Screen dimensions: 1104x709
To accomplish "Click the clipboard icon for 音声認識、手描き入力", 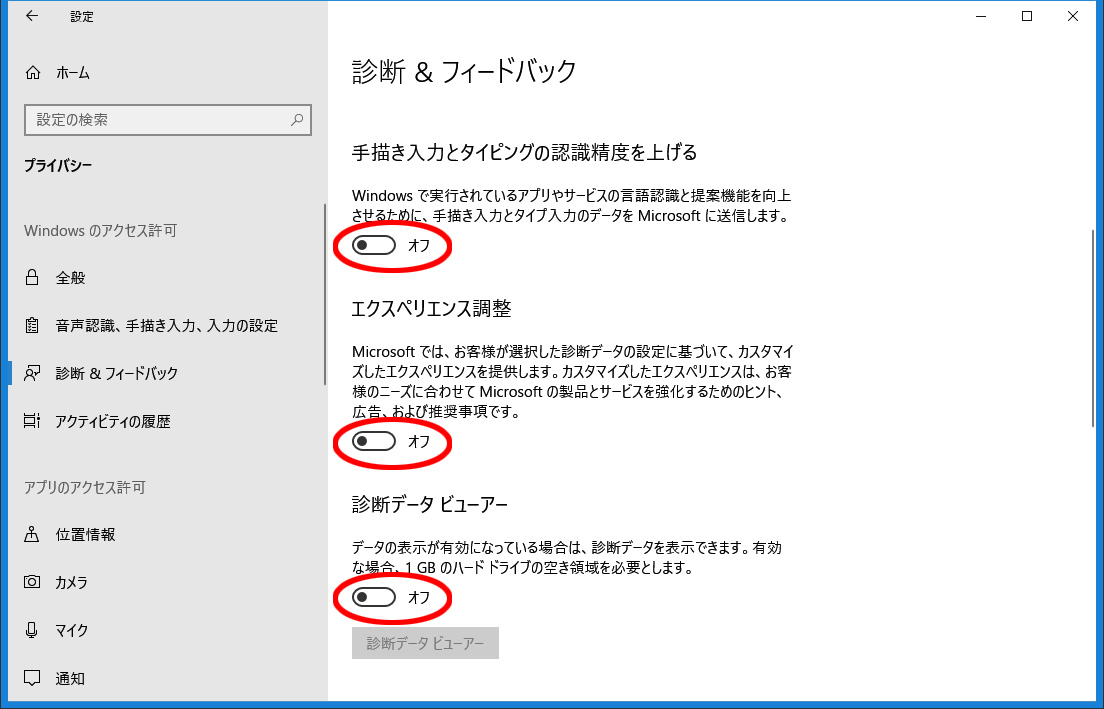I will click(32, 325).
